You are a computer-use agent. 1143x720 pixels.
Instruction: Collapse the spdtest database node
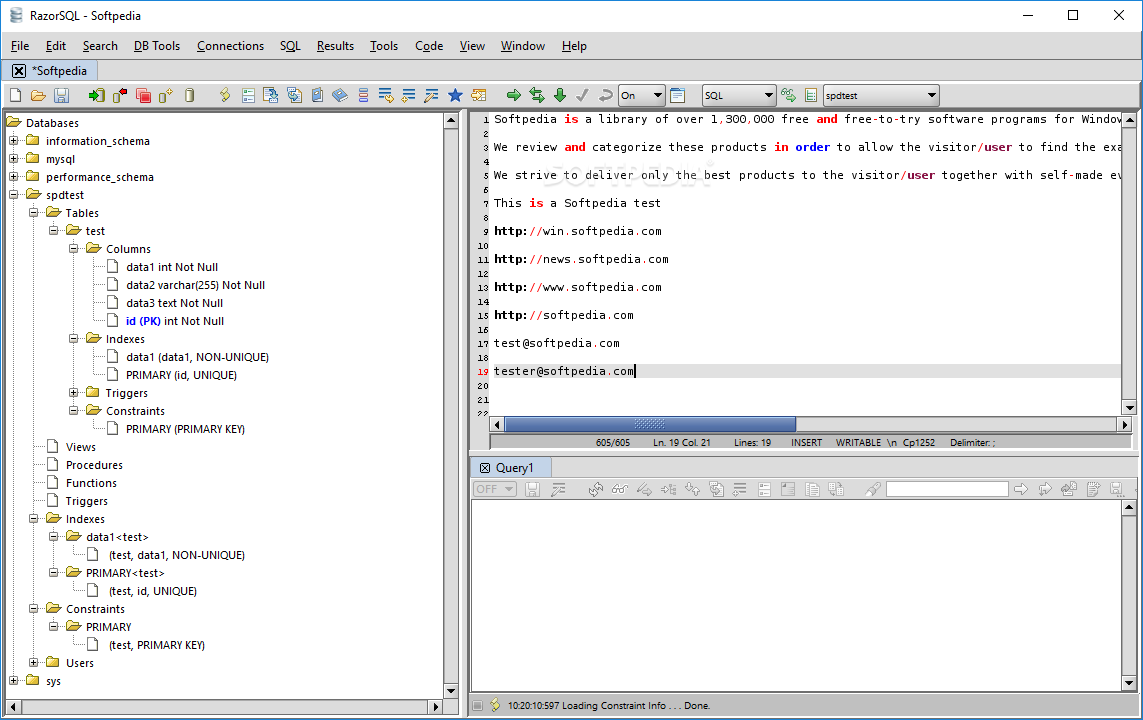tap(13, 195)
